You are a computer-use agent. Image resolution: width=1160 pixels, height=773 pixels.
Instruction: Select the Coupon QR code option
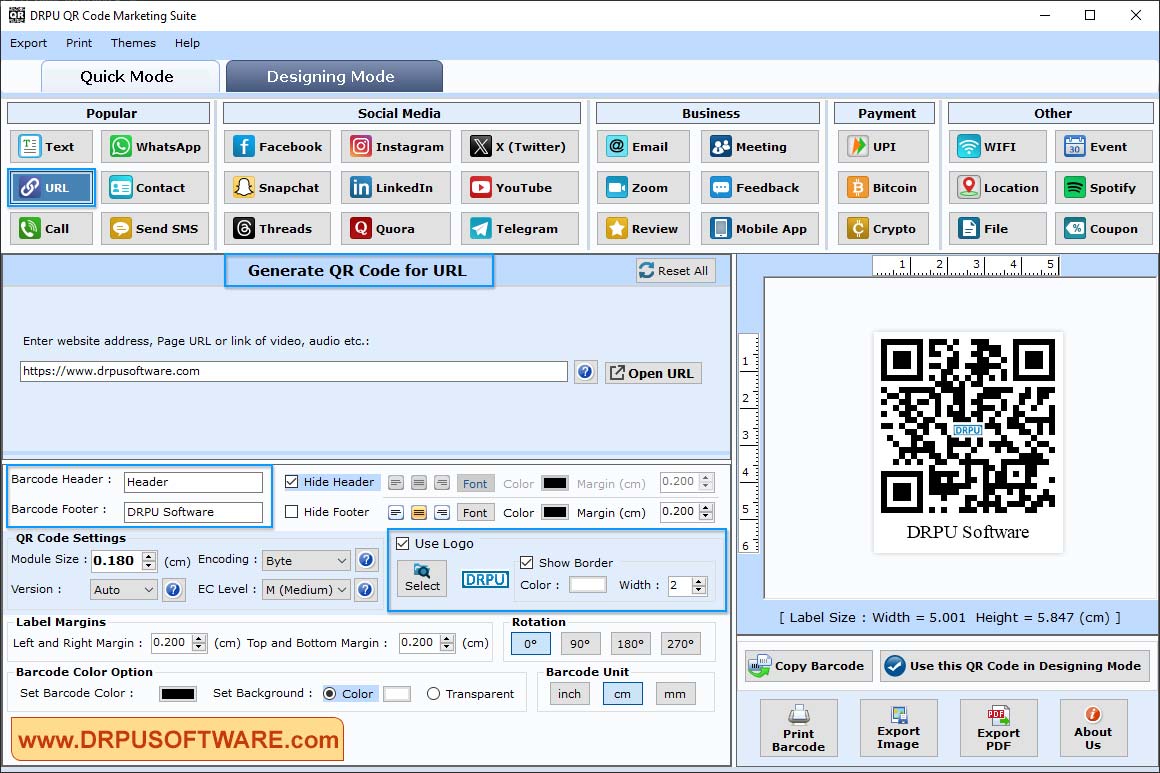pyautogui.click(x=1104, y=229)
